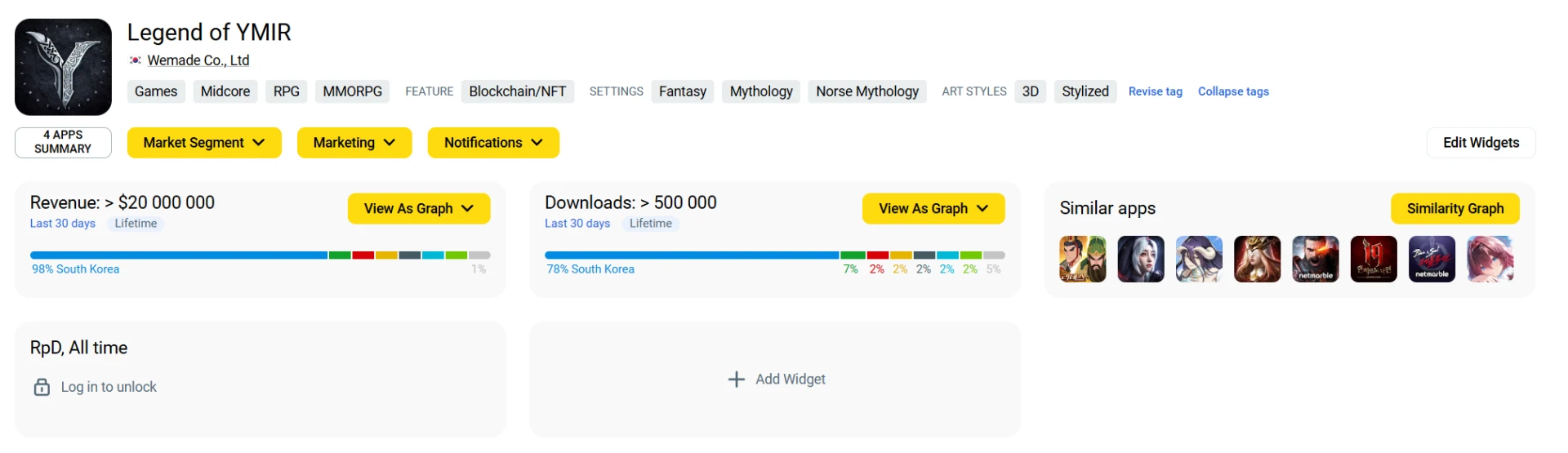Expand the Notifications dropdown

click(492, 143)
